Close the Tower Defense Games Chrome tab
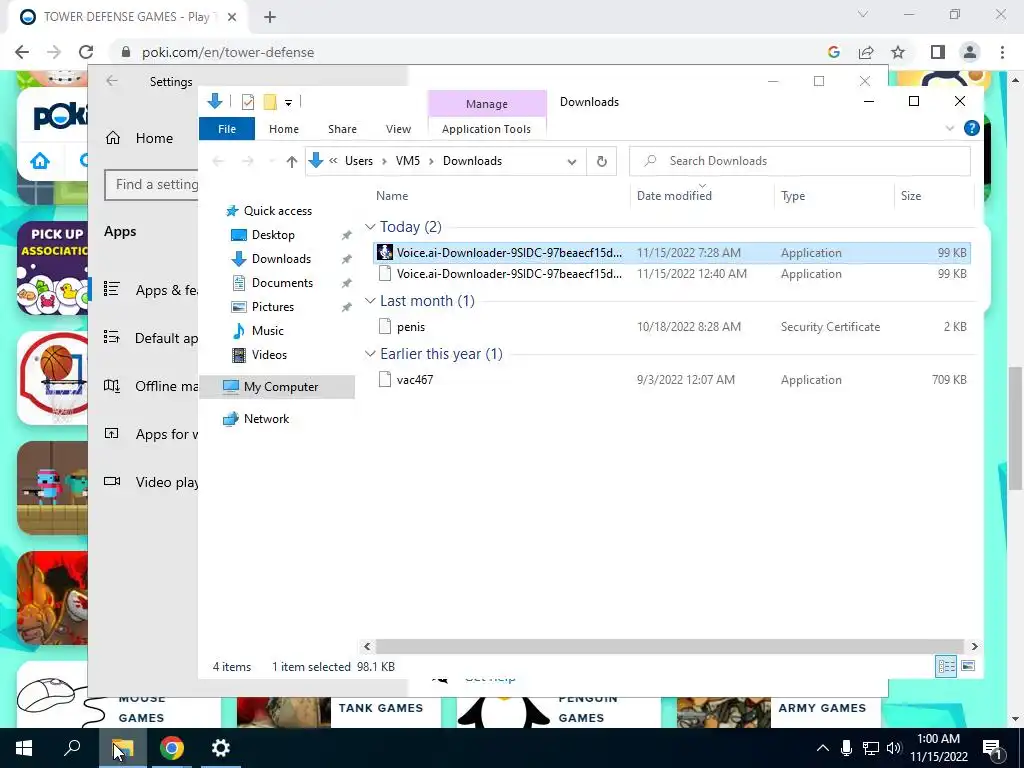This screenshot has height=768, width=1024. [x=232, y=17]
